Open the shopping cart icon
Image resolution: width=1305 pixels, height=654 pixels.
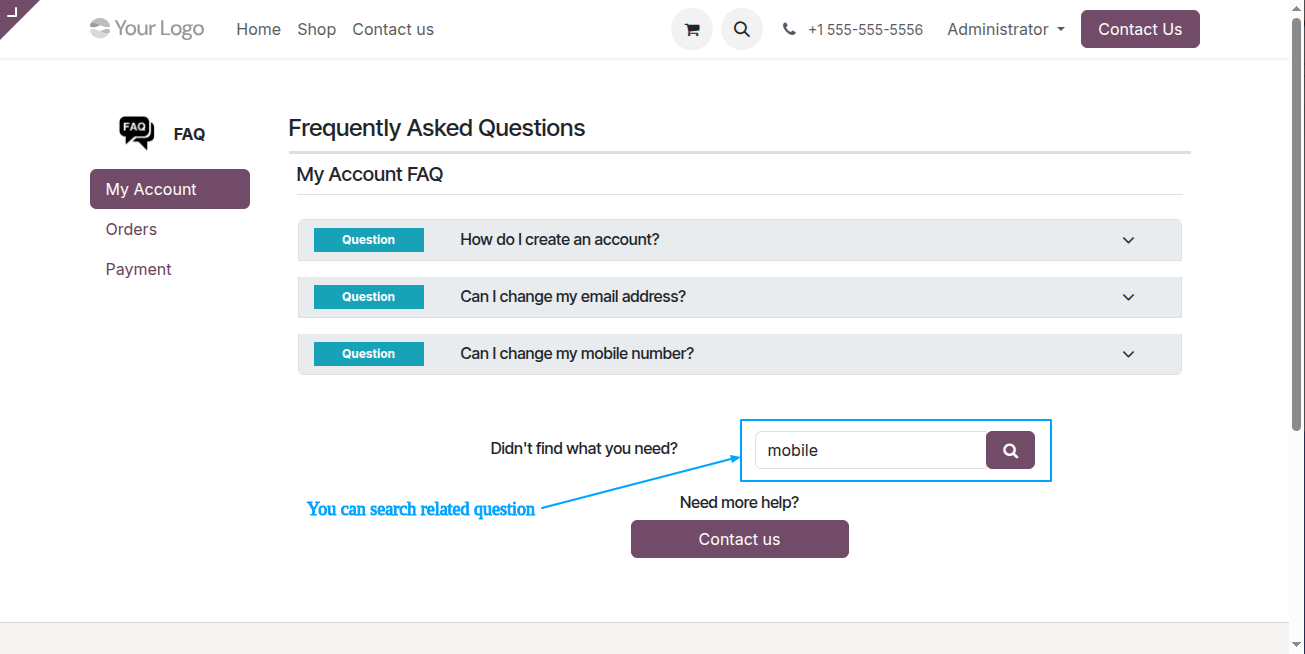pyautogui.click(x=691, y=29)
